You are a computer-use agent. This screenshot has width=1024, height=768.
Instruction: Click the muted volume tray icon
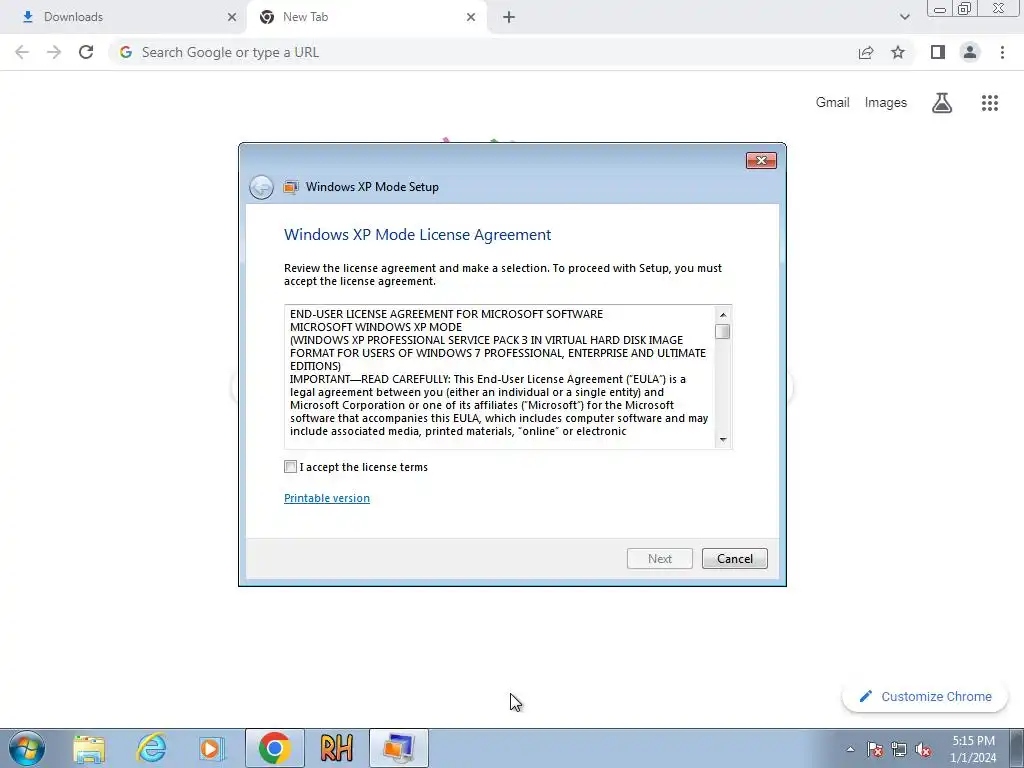[x=923, y=750]
